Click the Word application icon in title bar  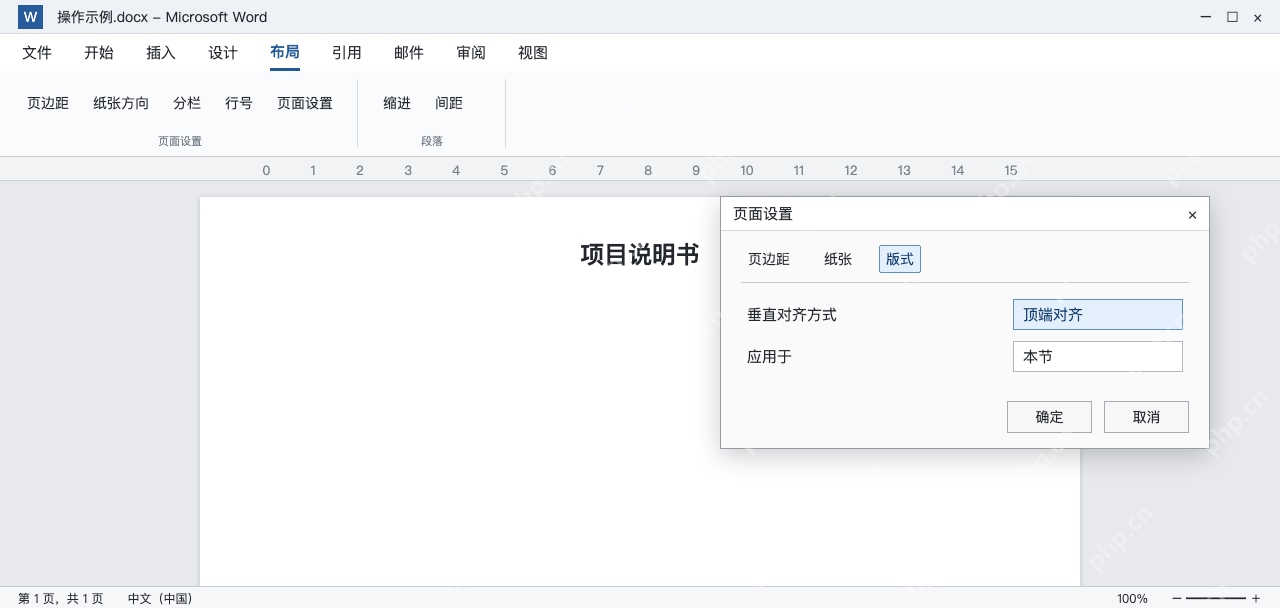pyautogui.click(x=31, y=17)
